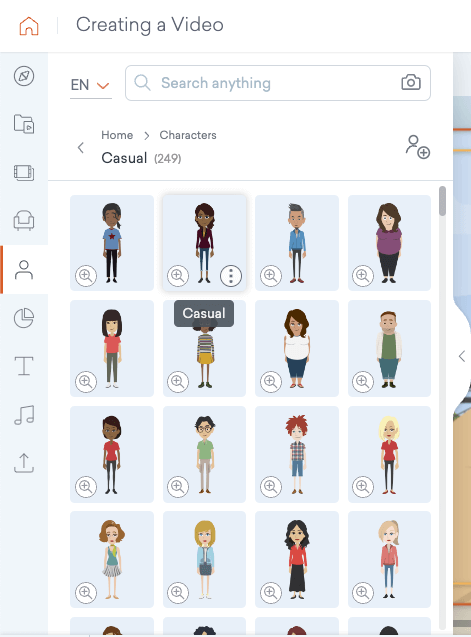
Task: Open the Props armchair sidebar icon
Action: pyautogui.click(x=24, y=221)
